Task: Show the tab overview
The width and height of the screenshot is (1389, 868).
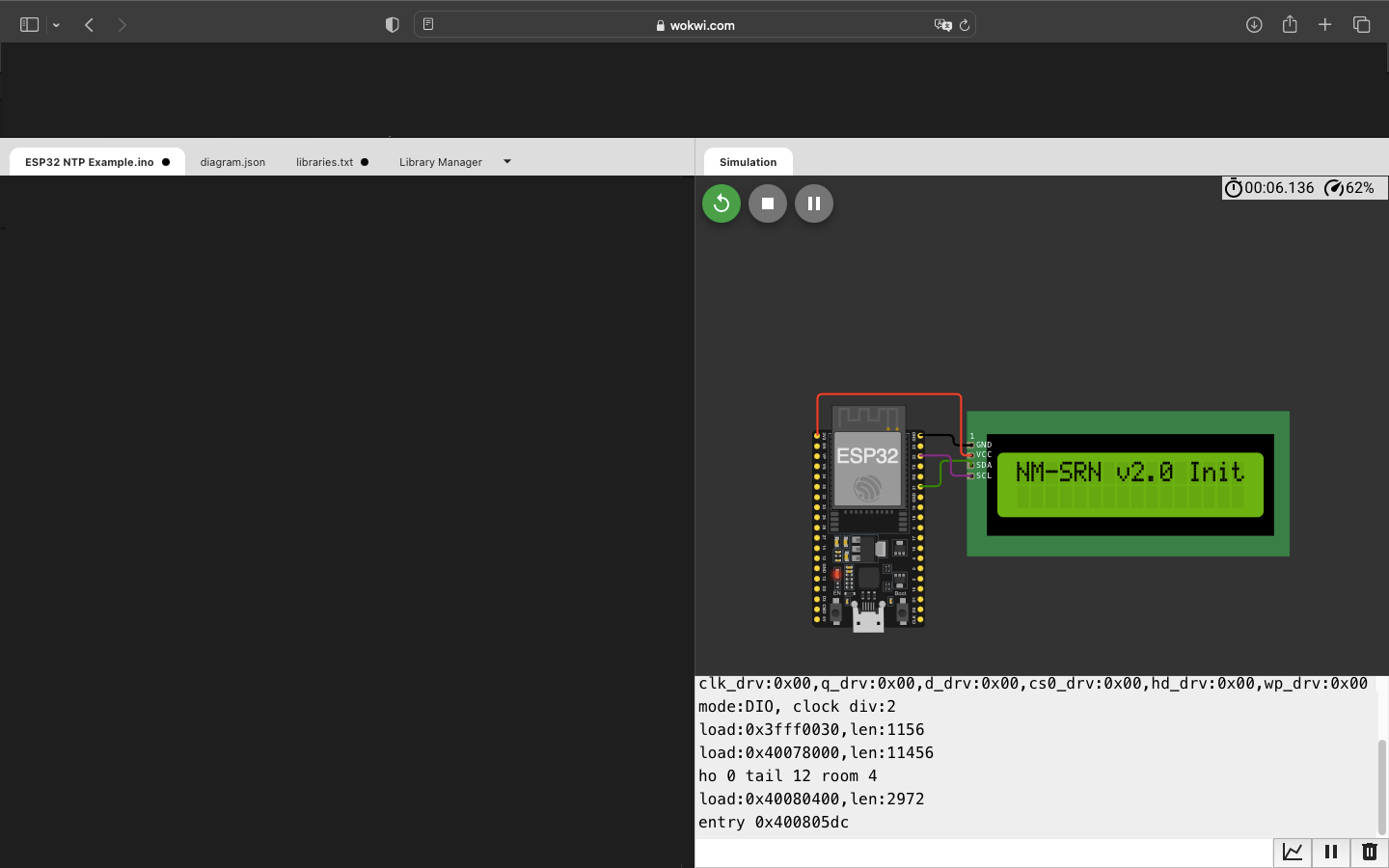Action: pyautogui.click(x=1361, y=25)
